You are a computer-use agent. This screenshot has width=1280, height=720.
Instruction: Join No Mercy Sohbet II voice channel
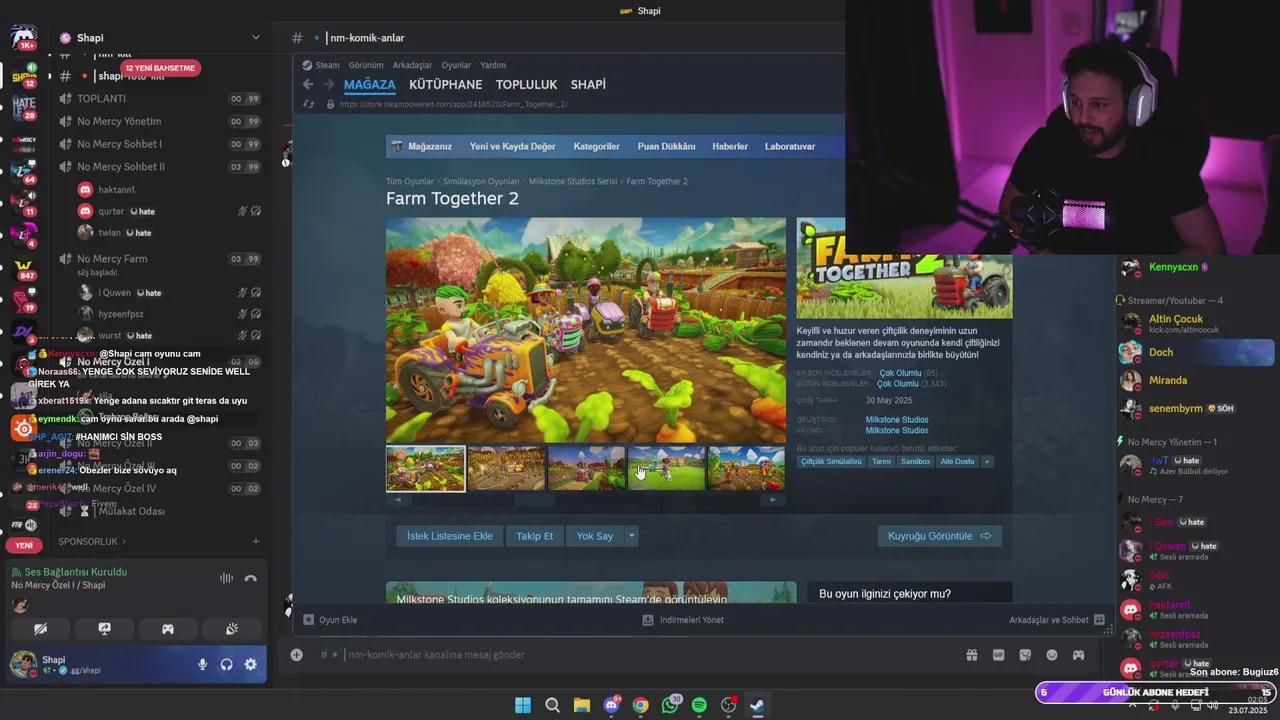point(158,167)
